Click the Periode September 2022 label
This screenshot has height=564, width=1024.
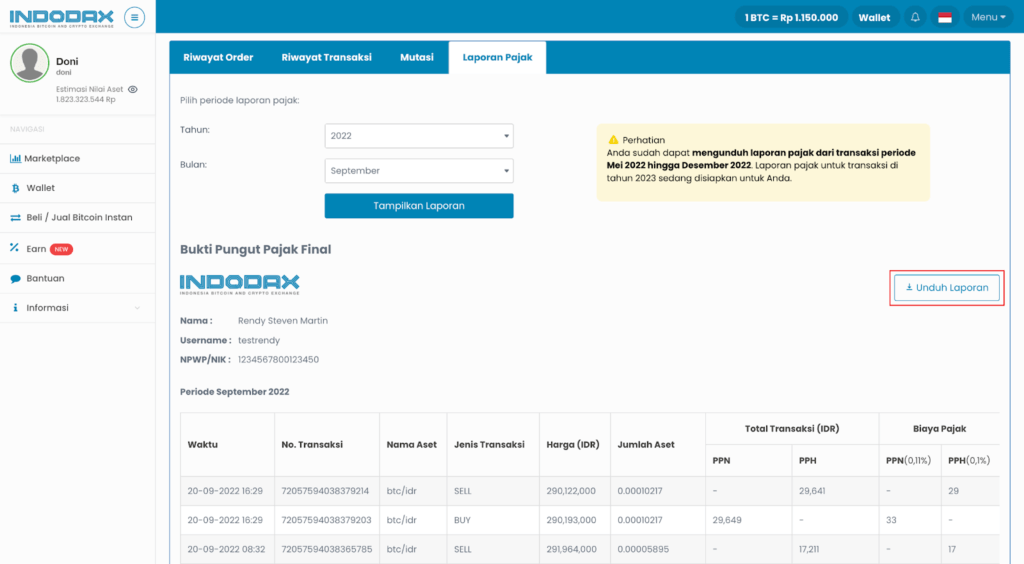click(234, 392)
